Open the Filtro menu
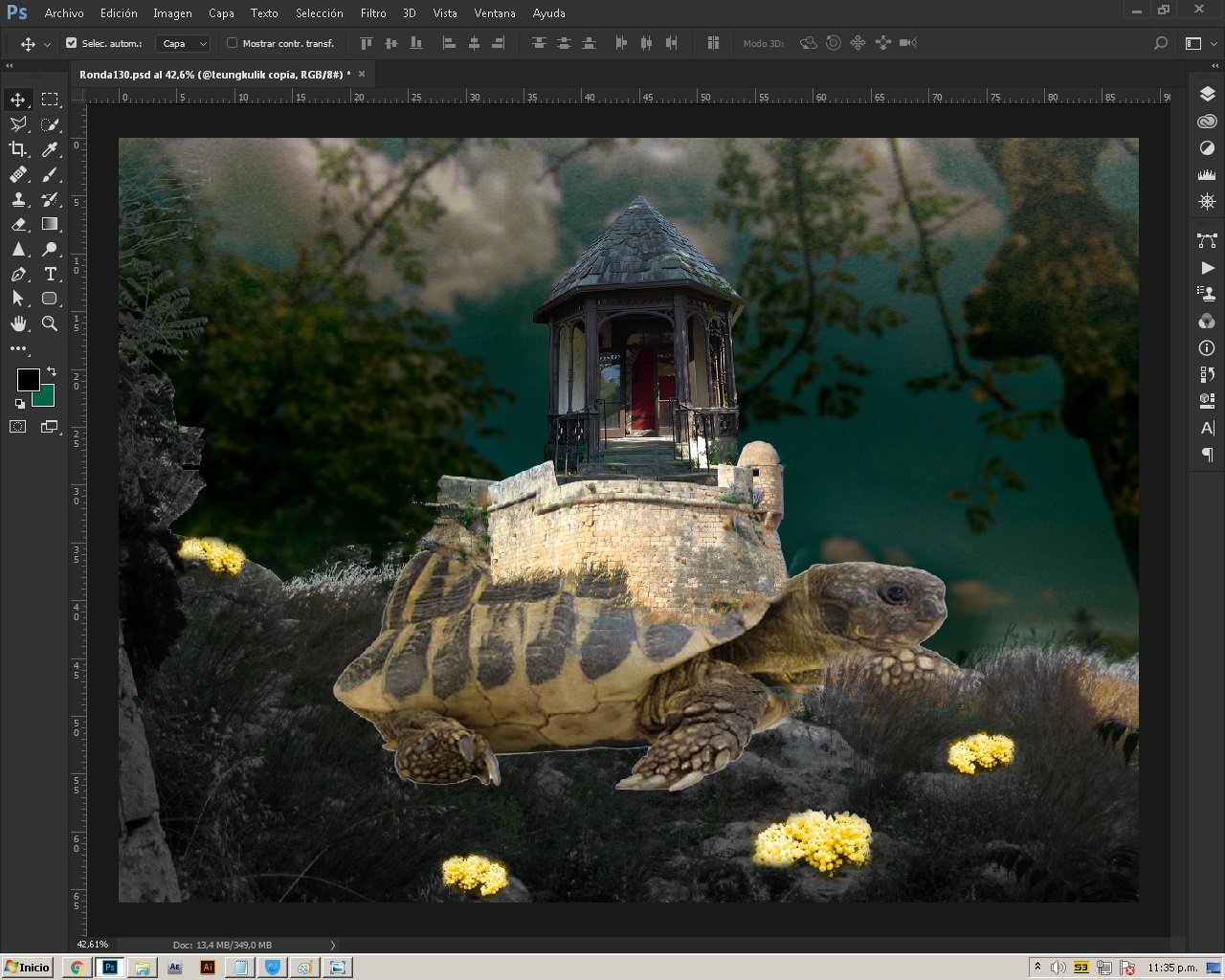The width and height of the screenshot is (1225, 980). pos(373,13)
